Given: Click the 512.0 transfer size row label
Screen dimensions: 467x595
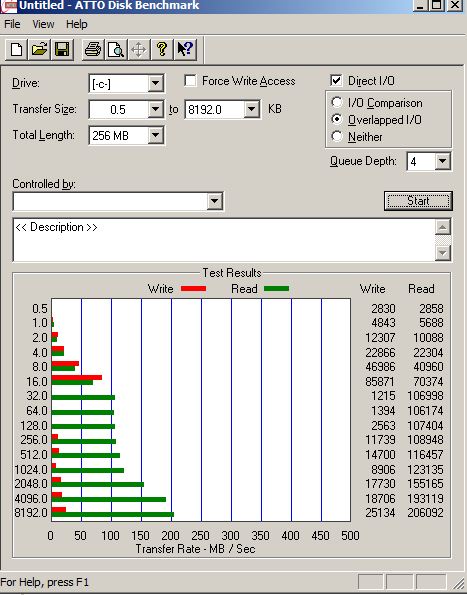Looking at the screenshot, I should coord(34,454).
